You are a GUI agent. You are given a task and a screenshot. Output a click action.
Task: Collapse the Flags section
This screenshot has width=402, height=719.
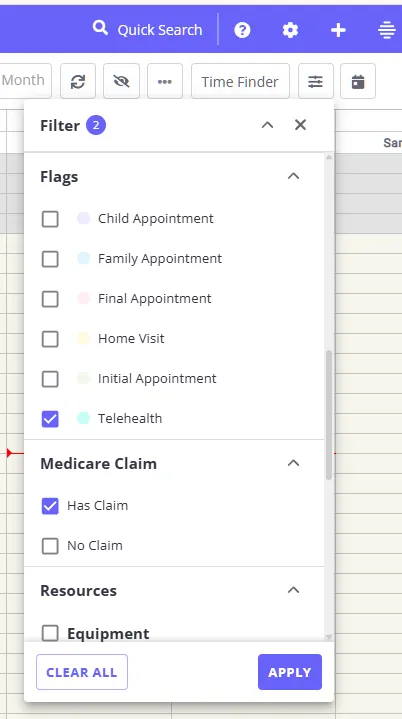click(x=293, y=176)
